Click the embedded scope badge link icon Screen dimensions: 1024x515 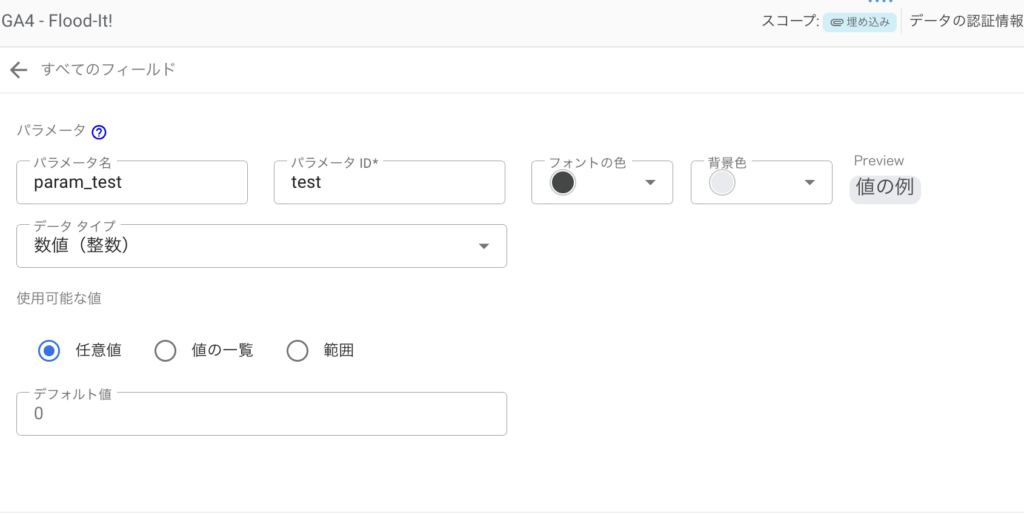click(x=837, y=22)
